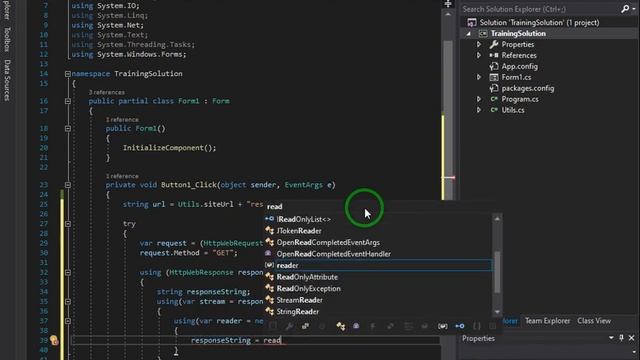Collapse the namespace TrainingSolution code block
Screen dimensions: 640x360
click(68, 74)
